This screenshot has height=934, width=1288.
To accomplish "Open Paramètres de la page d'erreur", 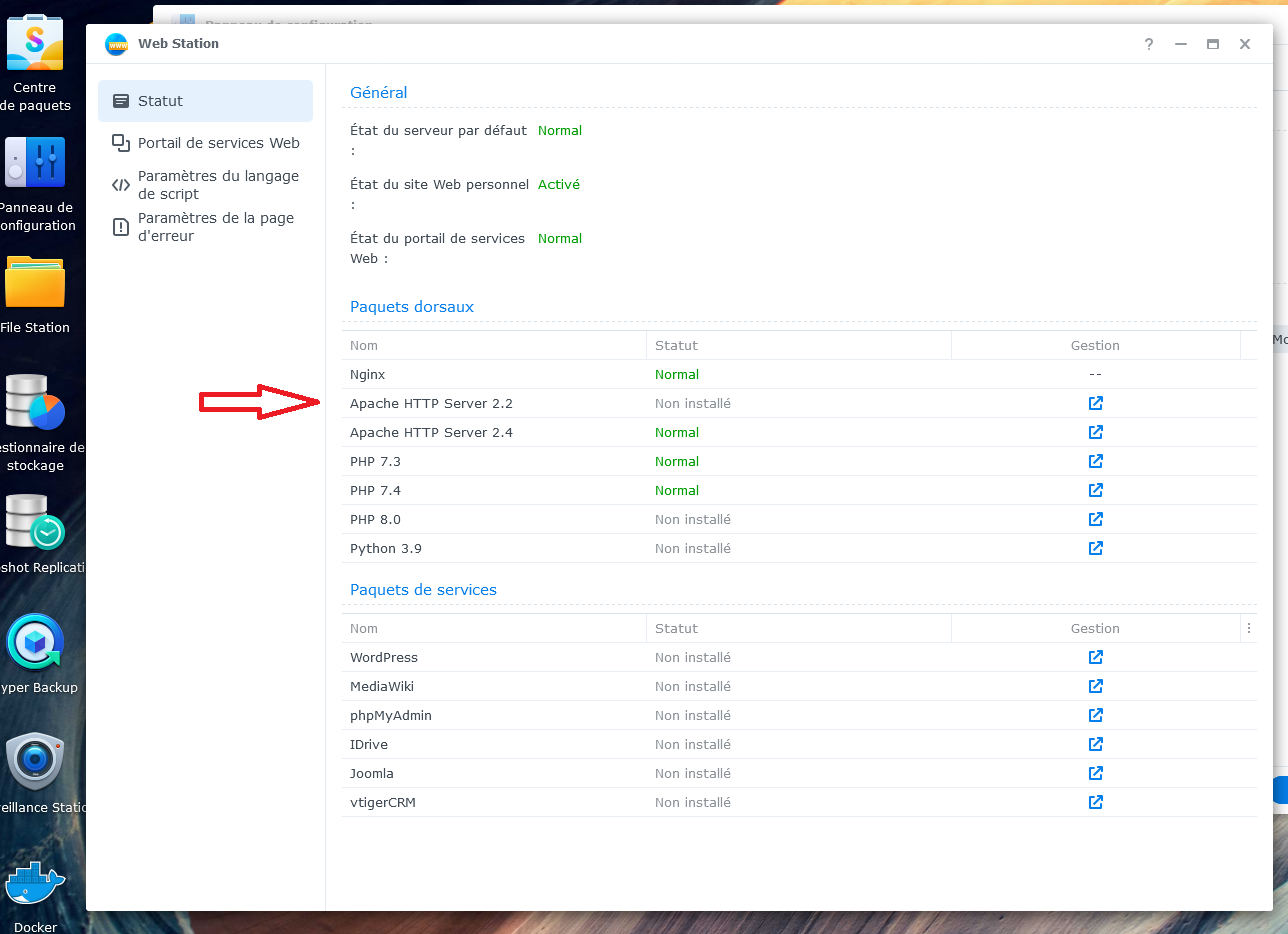I will tap(205, 227).
